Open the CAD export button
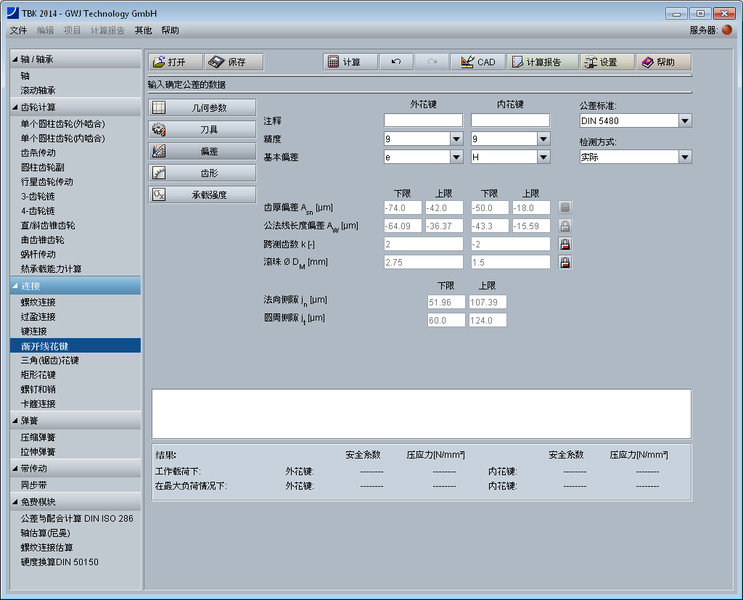 tap(476, 62)
